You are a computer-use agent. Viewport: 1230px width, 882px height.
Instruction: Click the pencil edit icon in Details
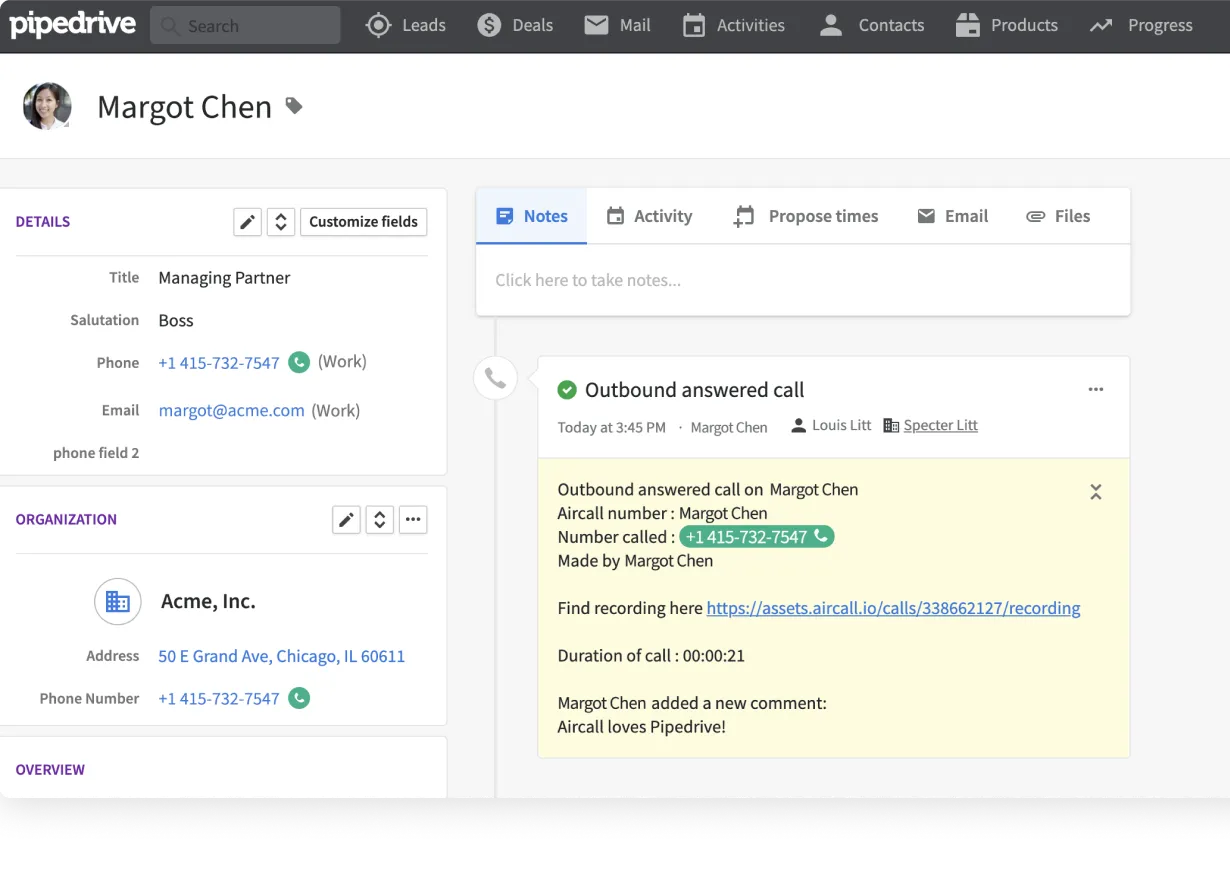[247, 222]
